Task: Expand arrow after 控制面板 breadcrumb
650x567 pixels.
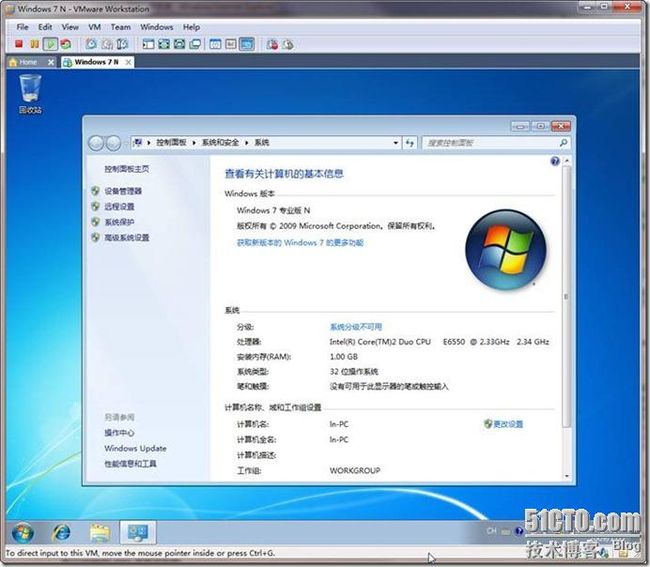Action: 194,143
